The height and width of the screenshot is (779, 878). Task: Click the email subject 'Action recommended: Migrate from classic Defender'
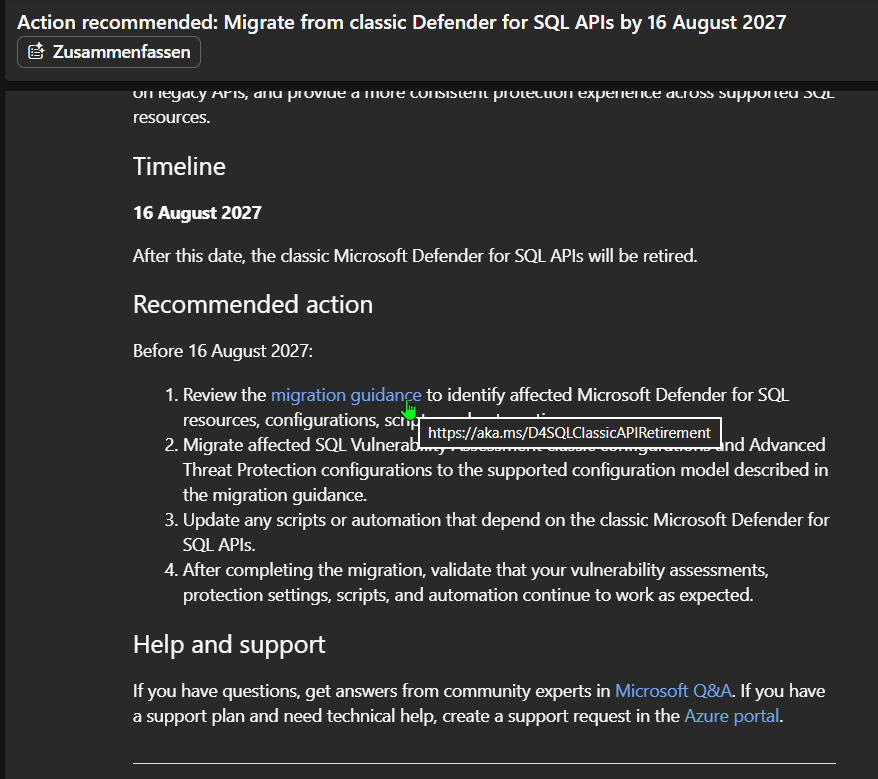point(401,22)
